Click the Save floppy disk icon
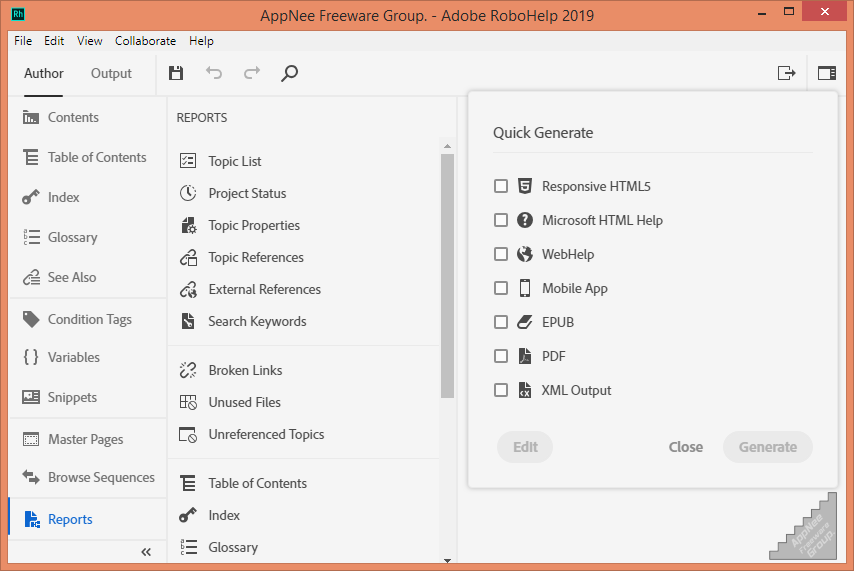This screenshot has height=571, width=854. tap(176, 73)
